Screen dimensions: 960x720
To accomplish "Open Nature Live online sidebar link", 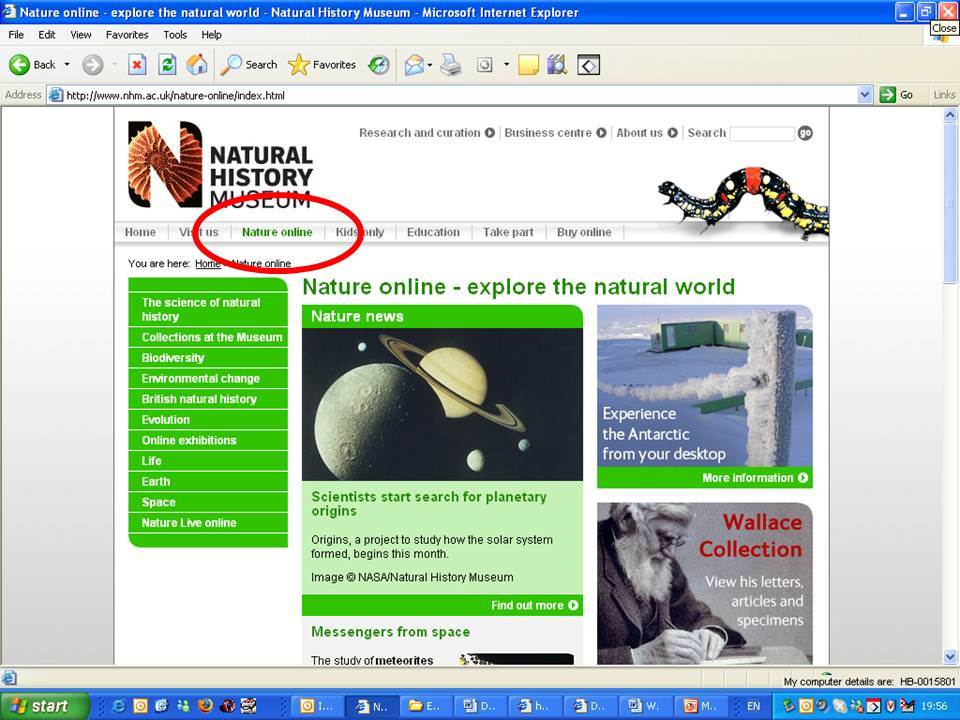I will point(208,523).
